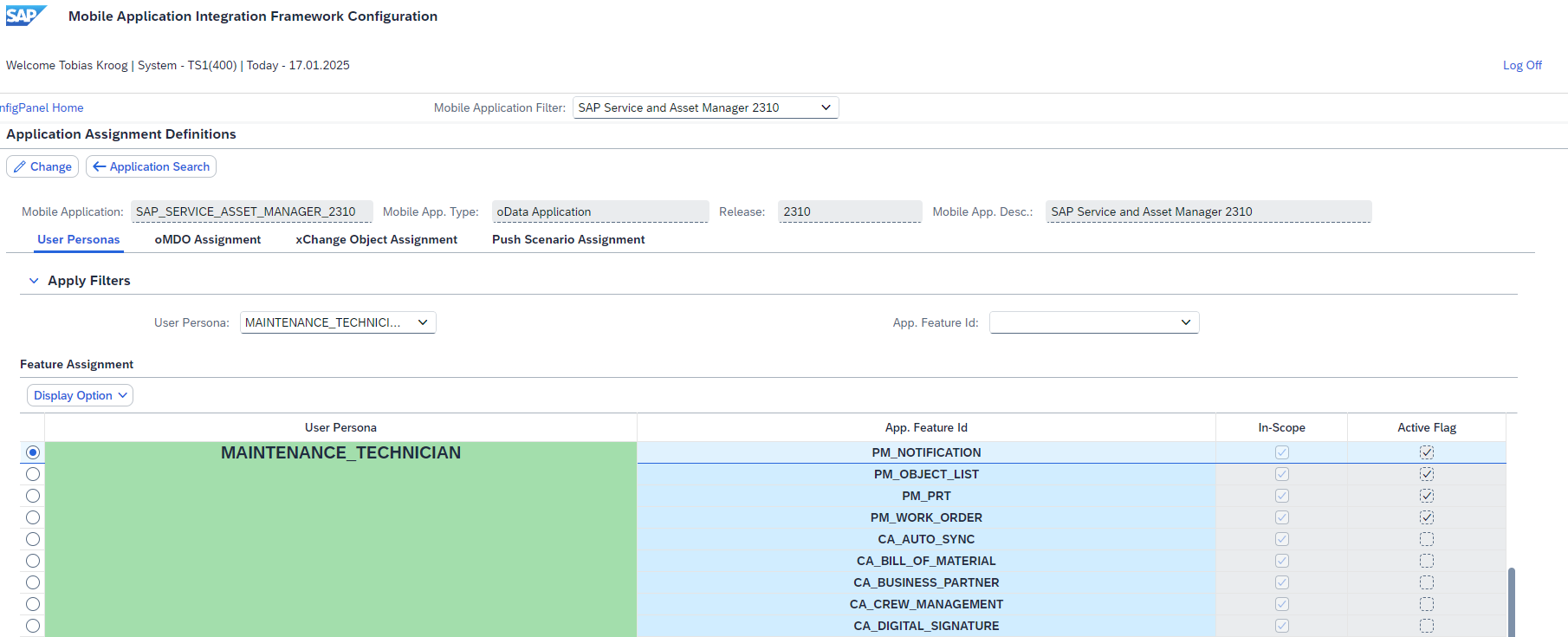Toggle In-Scope checkbox for PM_NOTIFICATION

(1282, 452)
